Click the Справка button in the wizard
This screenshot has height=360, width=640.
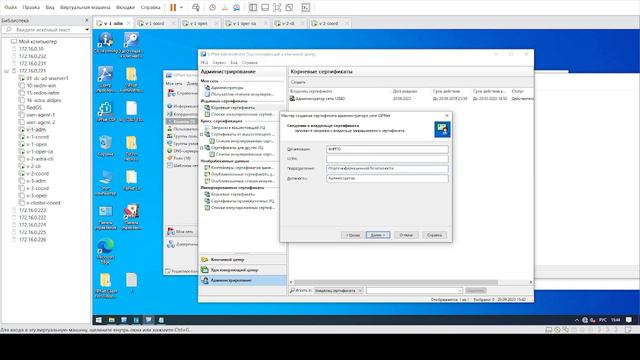point(434,235)
